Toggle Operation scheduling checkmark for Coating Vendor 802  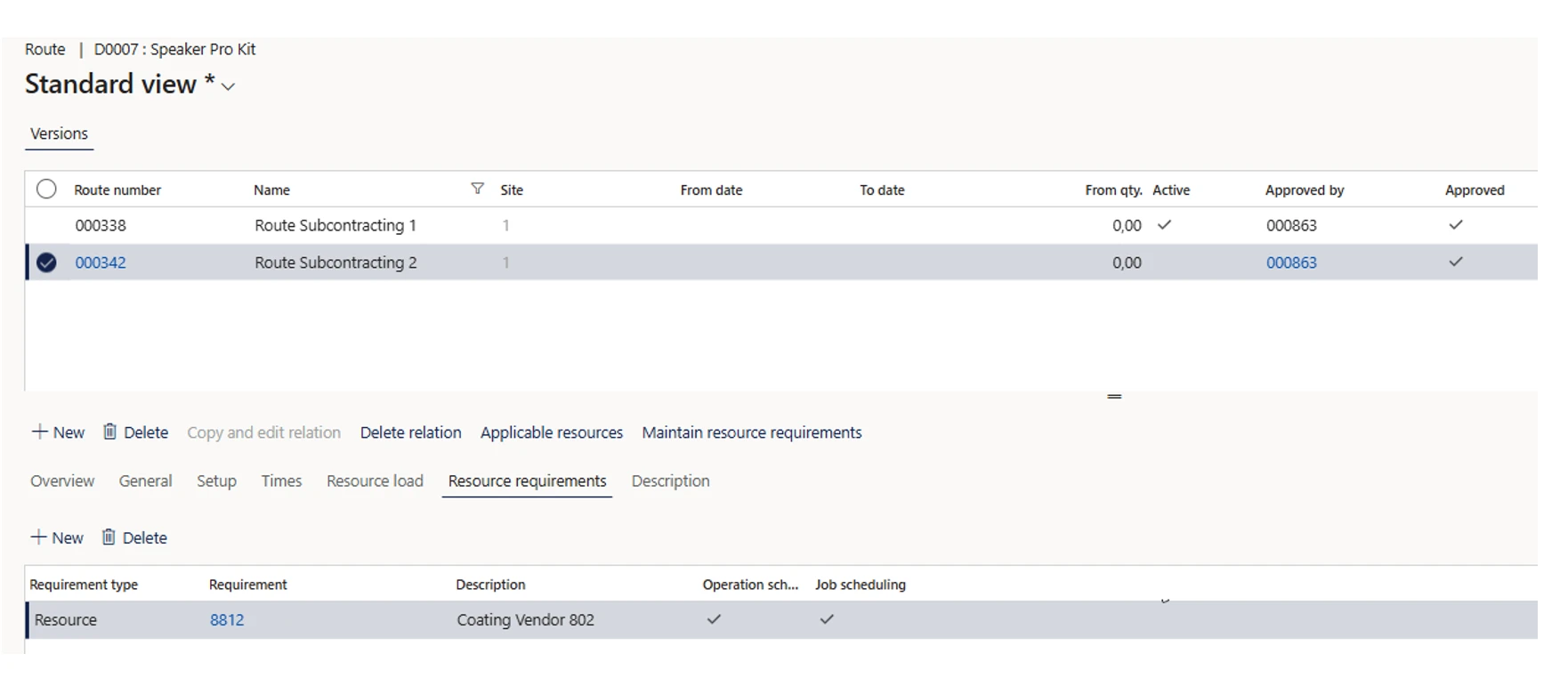(714, 619)
